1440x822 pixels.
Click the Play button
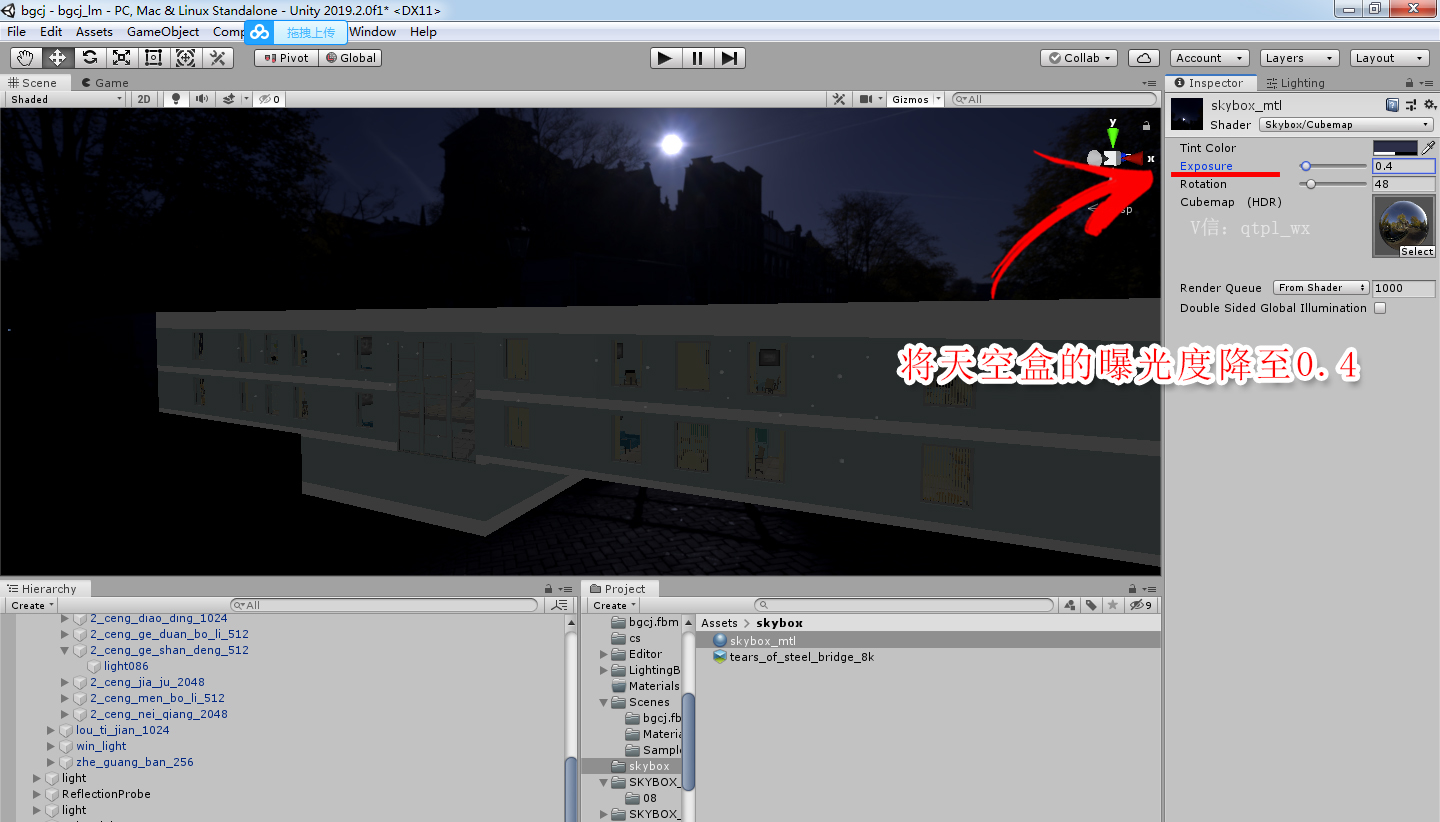pyautogui.click(x=664, y=58)
